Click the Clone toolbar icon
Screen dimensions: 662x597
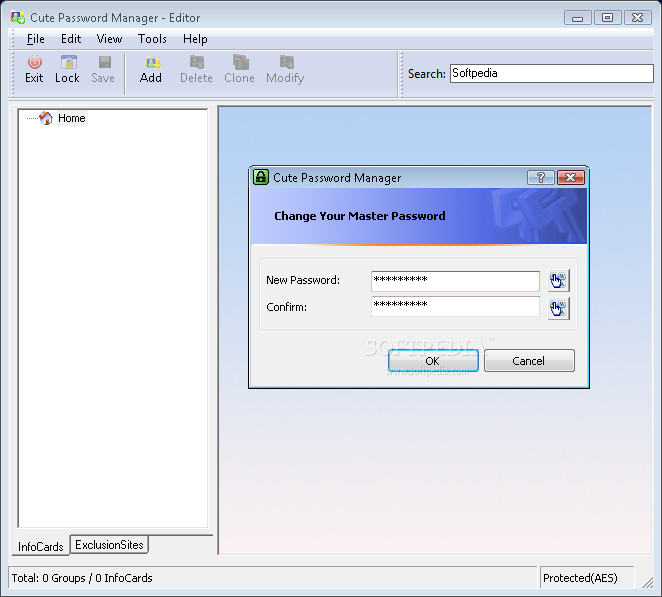tap(239, 69)
